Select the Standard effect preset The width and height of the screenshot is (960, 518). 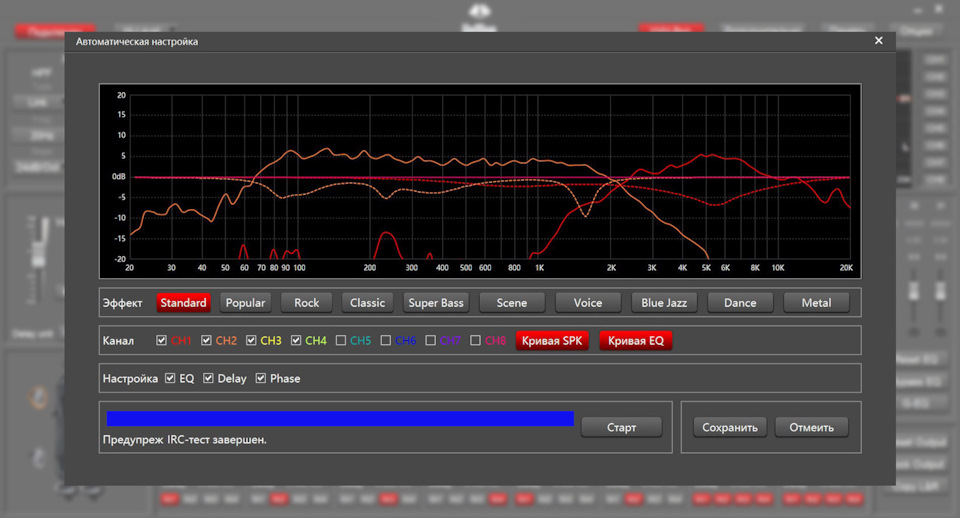183,302
